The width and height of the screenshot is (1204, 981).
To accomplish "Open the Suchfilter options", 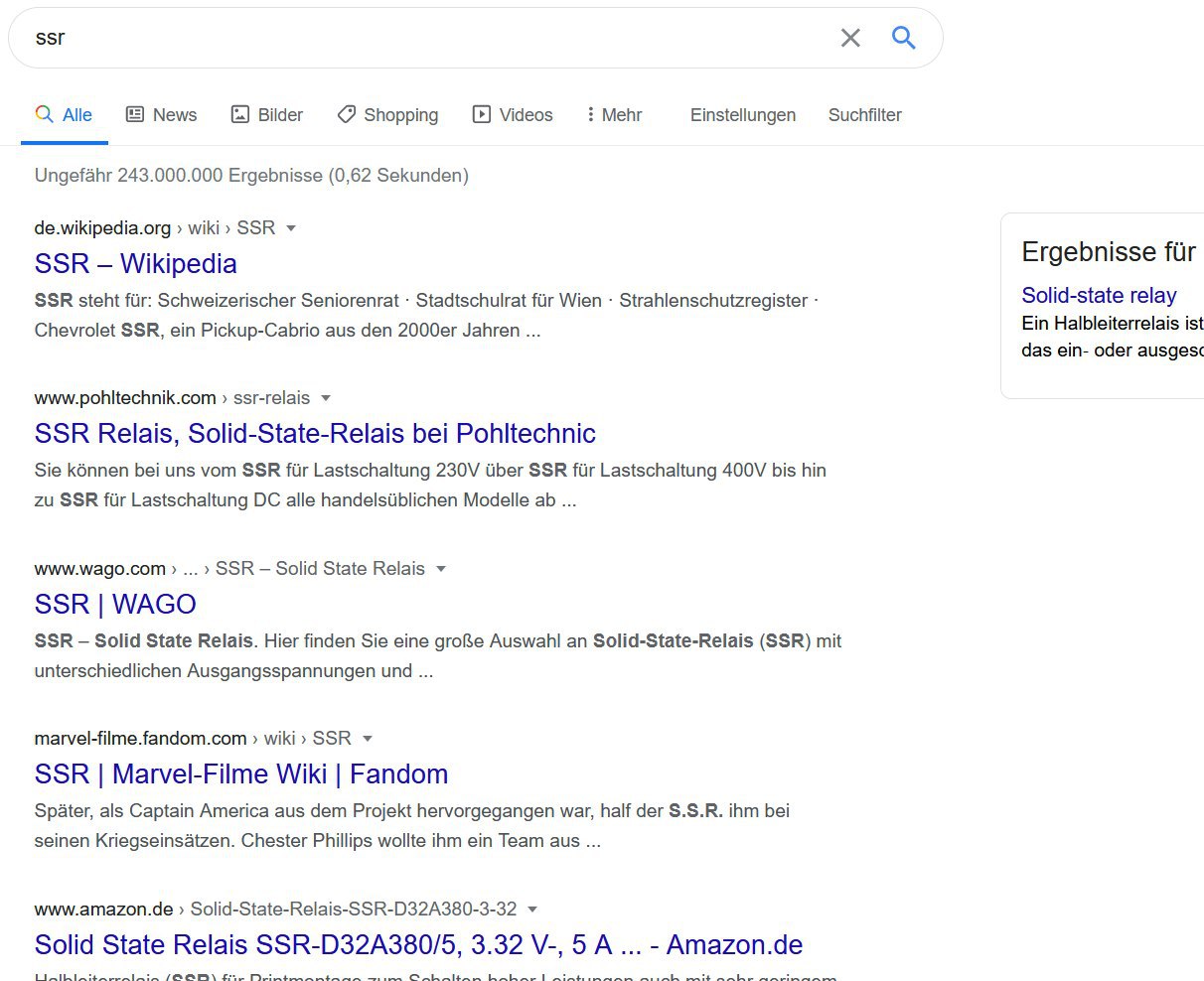I will (865, 115).
